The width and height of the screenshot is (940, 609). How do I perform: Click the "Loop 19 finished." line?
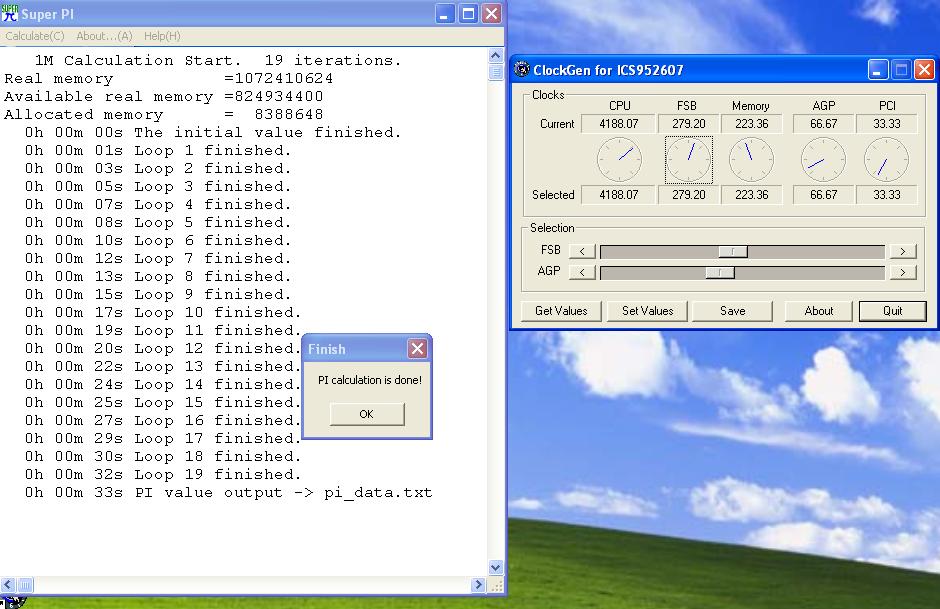(162, 474)
